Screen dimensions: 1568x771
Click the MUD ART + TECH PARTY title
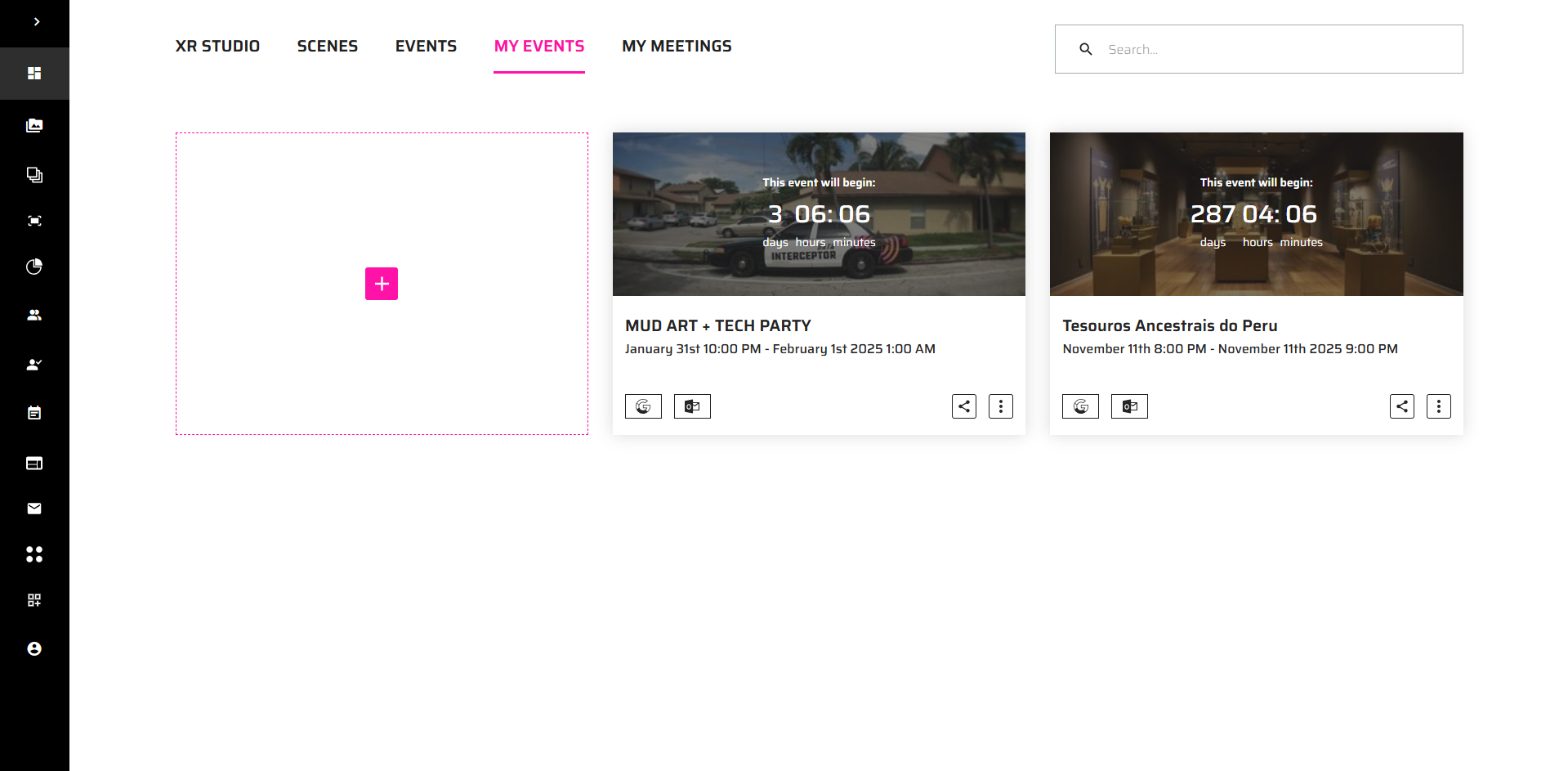(x=718, y=325)
